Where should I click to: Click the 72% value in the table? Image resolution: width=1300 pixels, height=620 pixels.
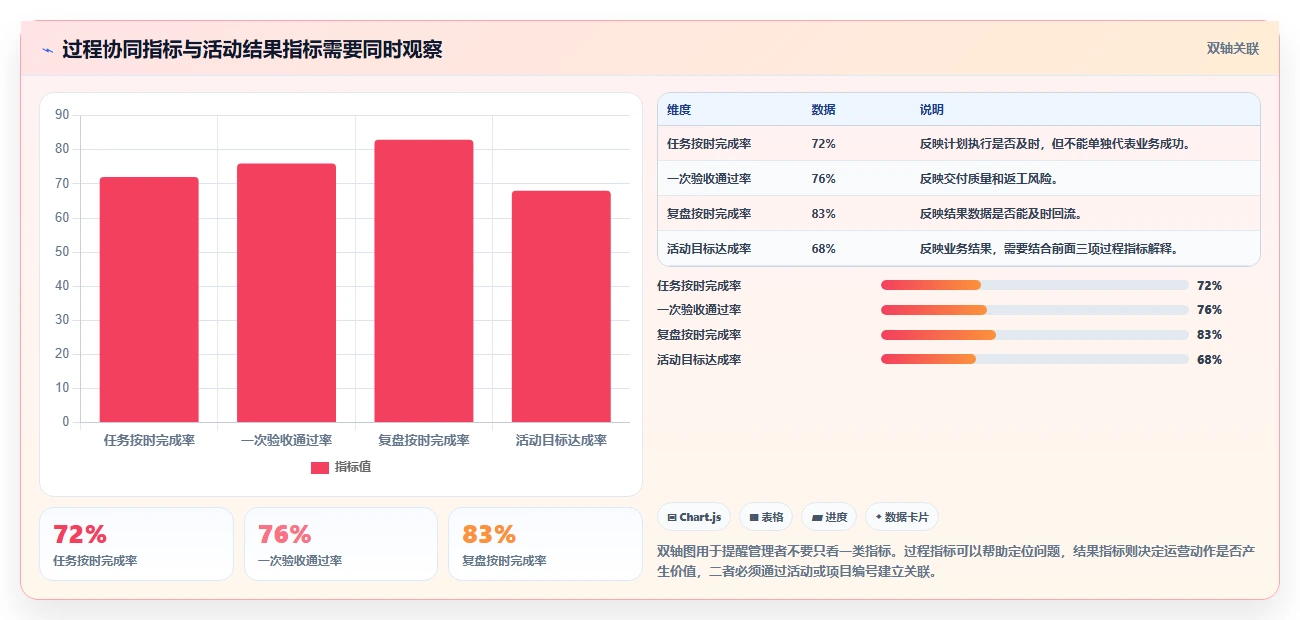pos(824,144)
